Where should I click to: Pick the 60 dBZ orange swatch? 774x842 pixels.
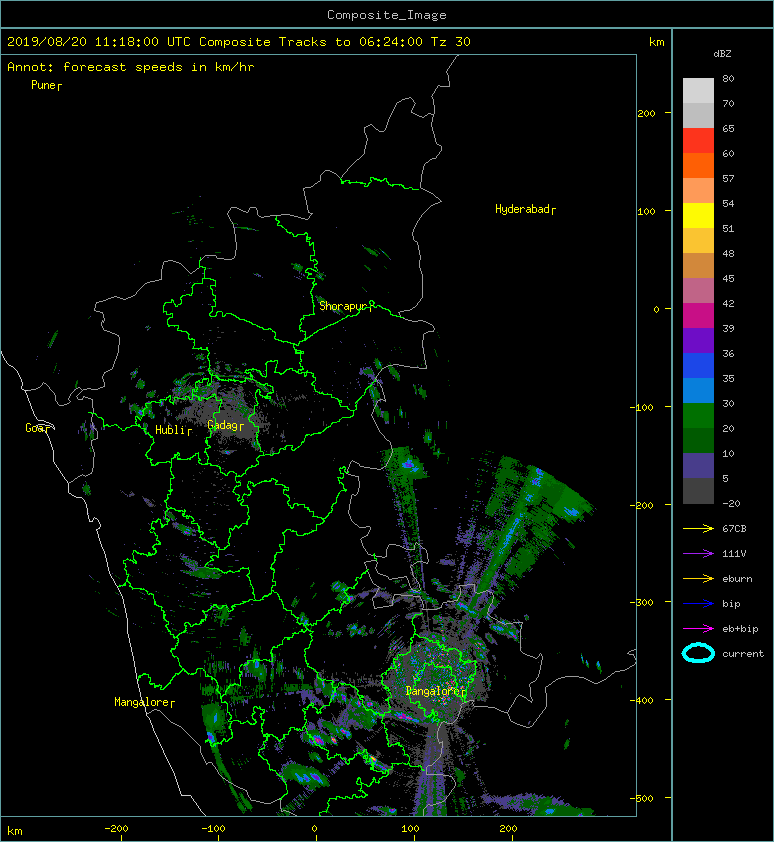(698, 165)
